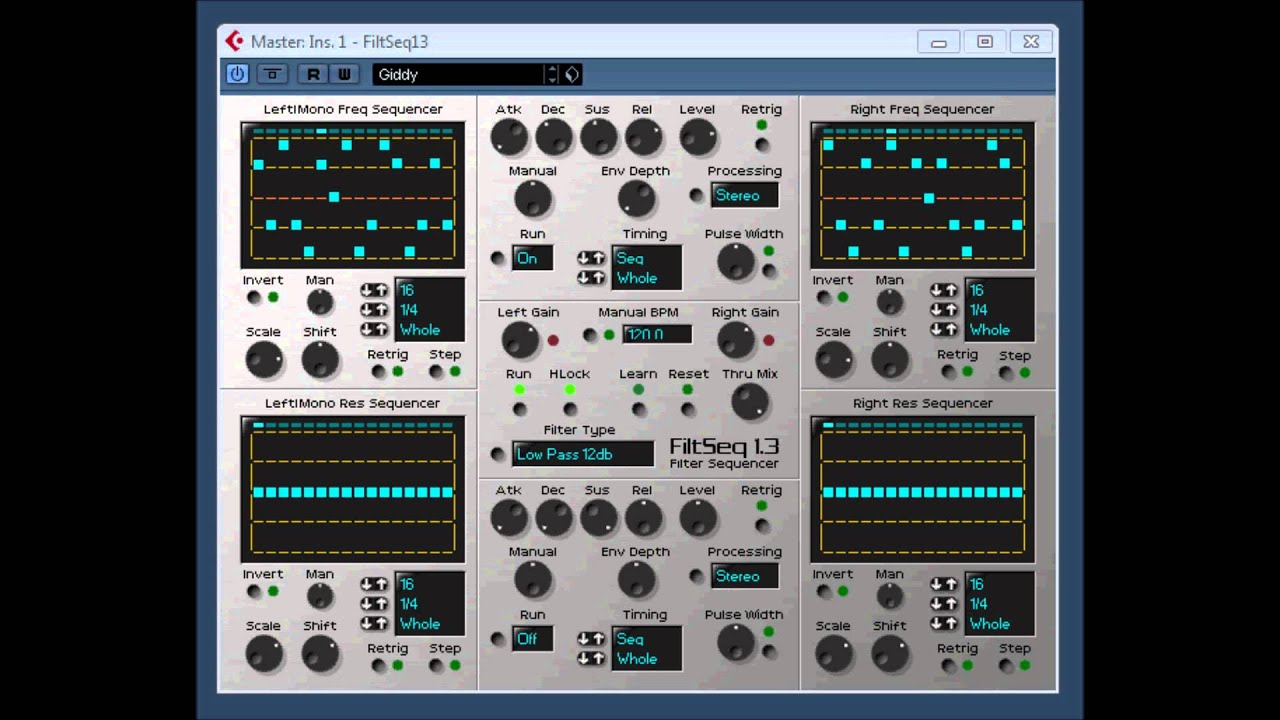This screenshot has width=1280, height=720.
Task: Toggle Step in the Left Freq Sequencer
Action: (436, 372)
